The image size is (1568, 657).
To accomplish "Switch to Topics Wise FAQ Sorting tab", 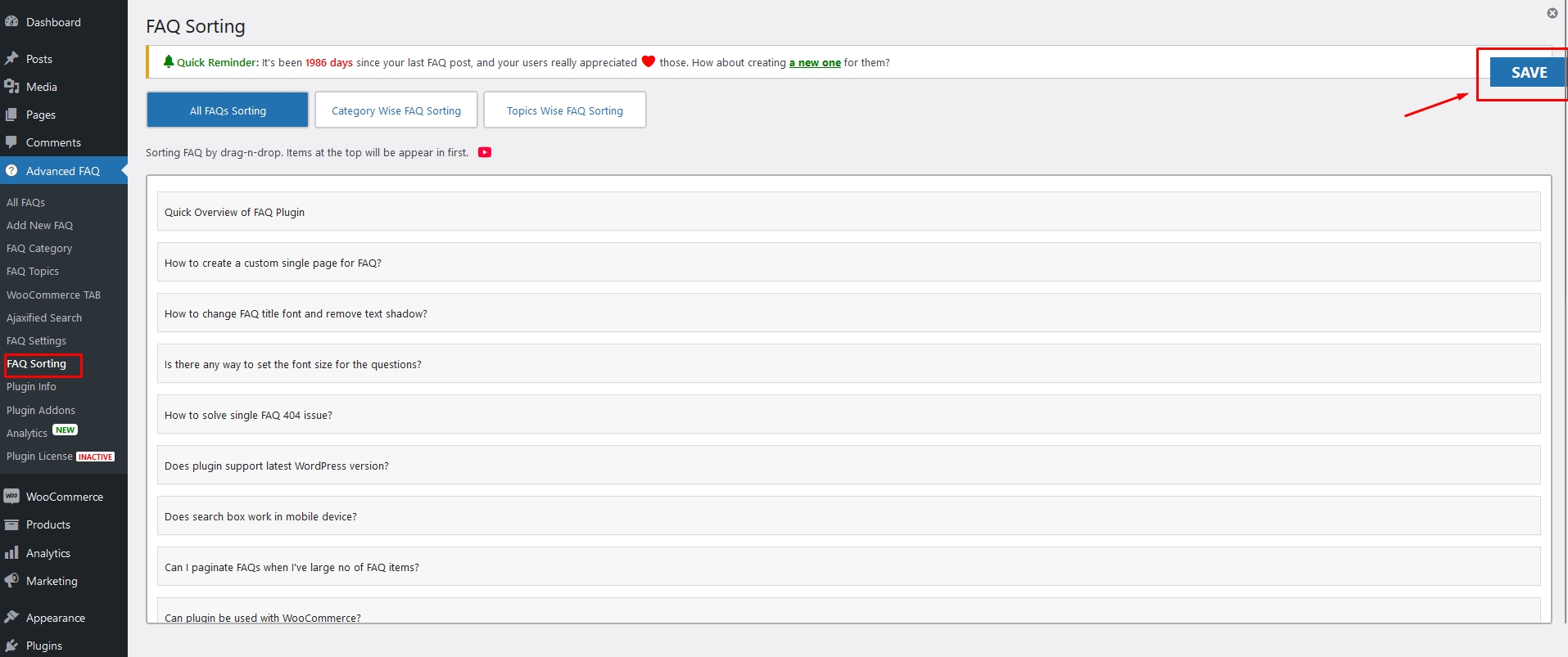I will coord(565,110).
